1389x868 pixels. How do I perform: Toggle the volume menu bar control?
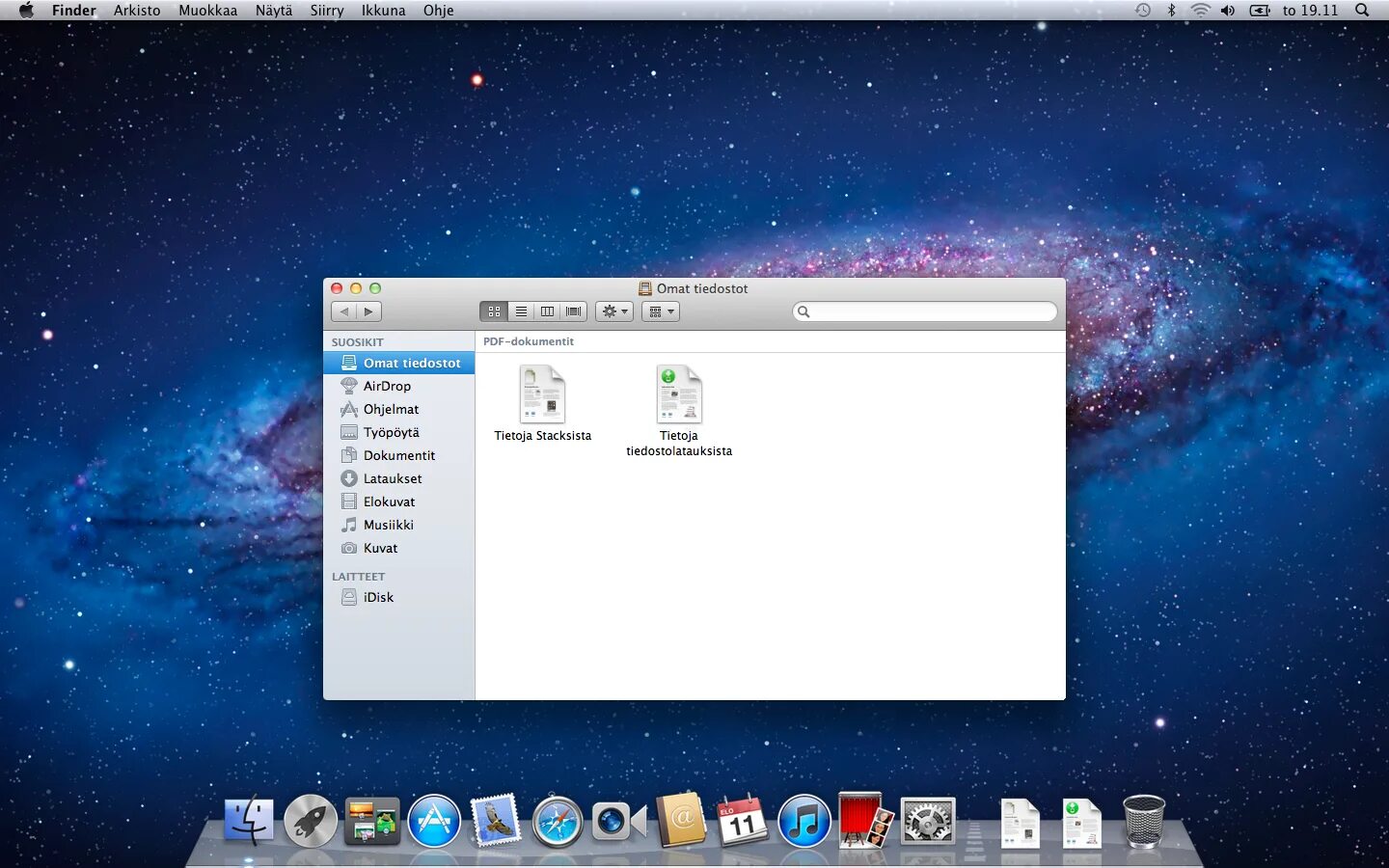(1228, 11)
